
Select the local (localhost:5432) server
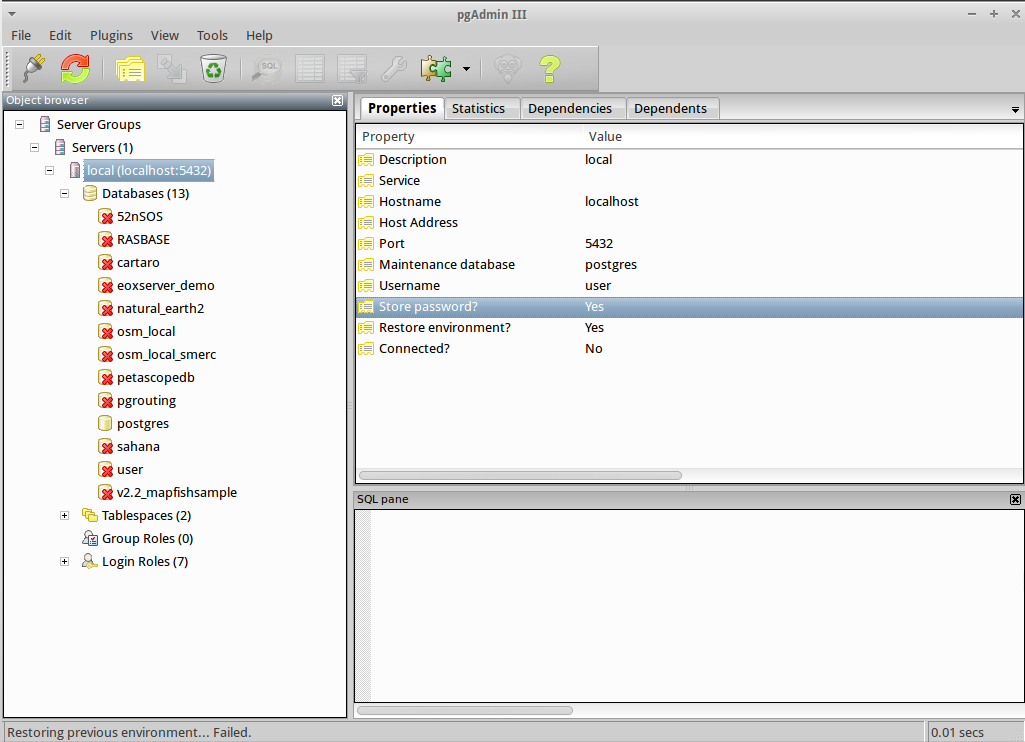pyautogui.click(x=149, y=171)
